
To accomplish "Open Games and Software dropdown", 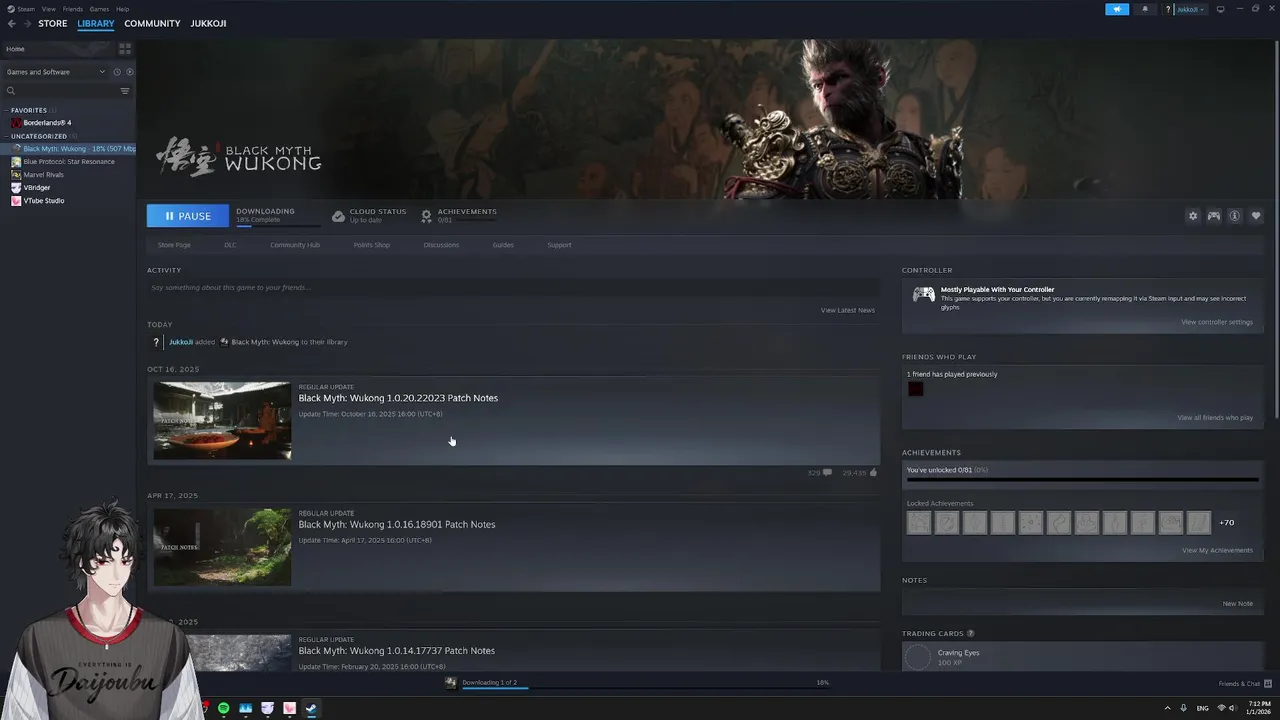I will (56, 72).
